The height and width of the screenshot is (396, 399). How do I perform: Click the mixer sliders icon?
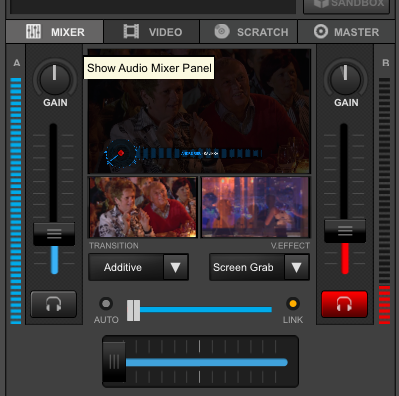34,31
